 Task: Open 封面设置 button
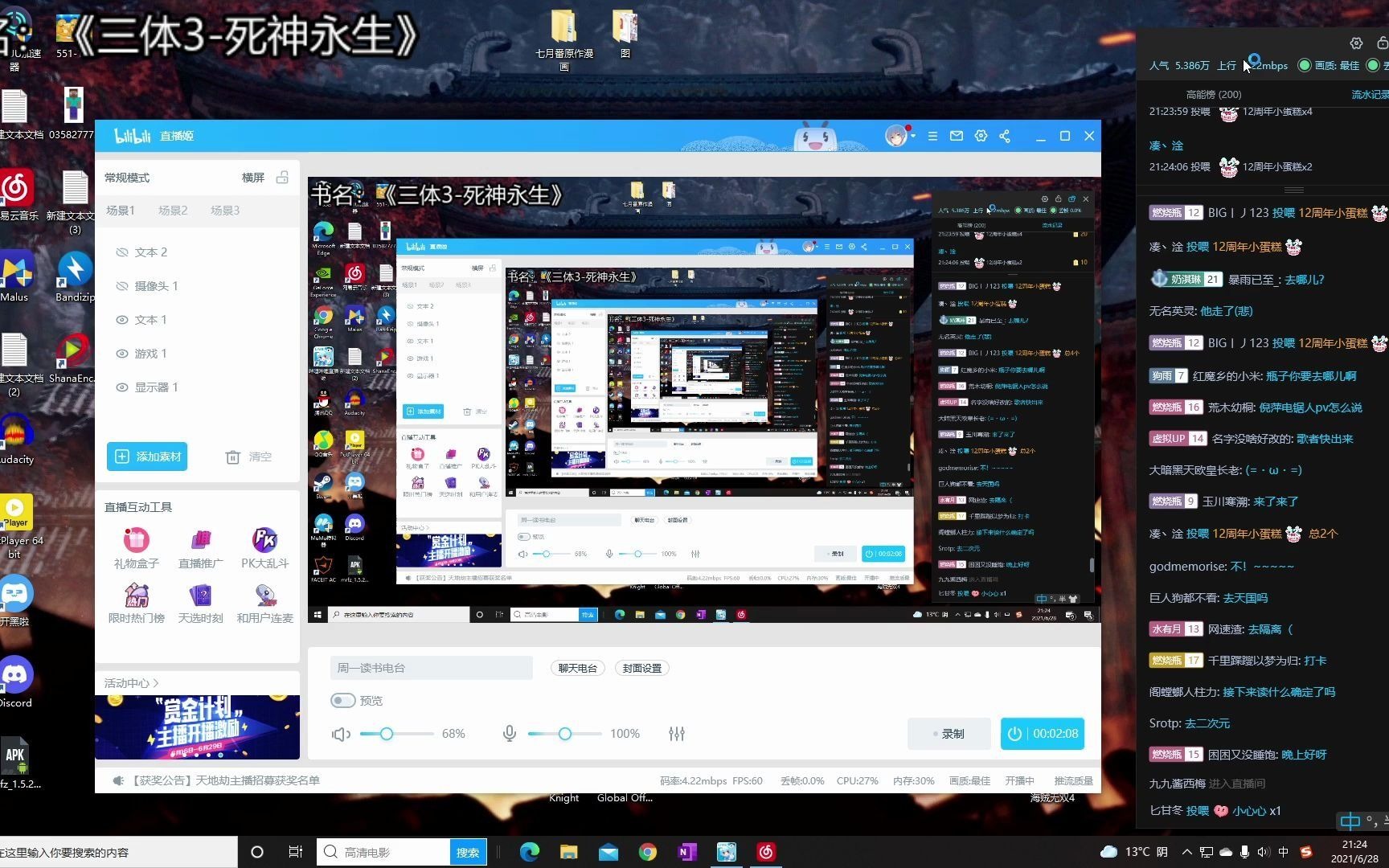642,668
